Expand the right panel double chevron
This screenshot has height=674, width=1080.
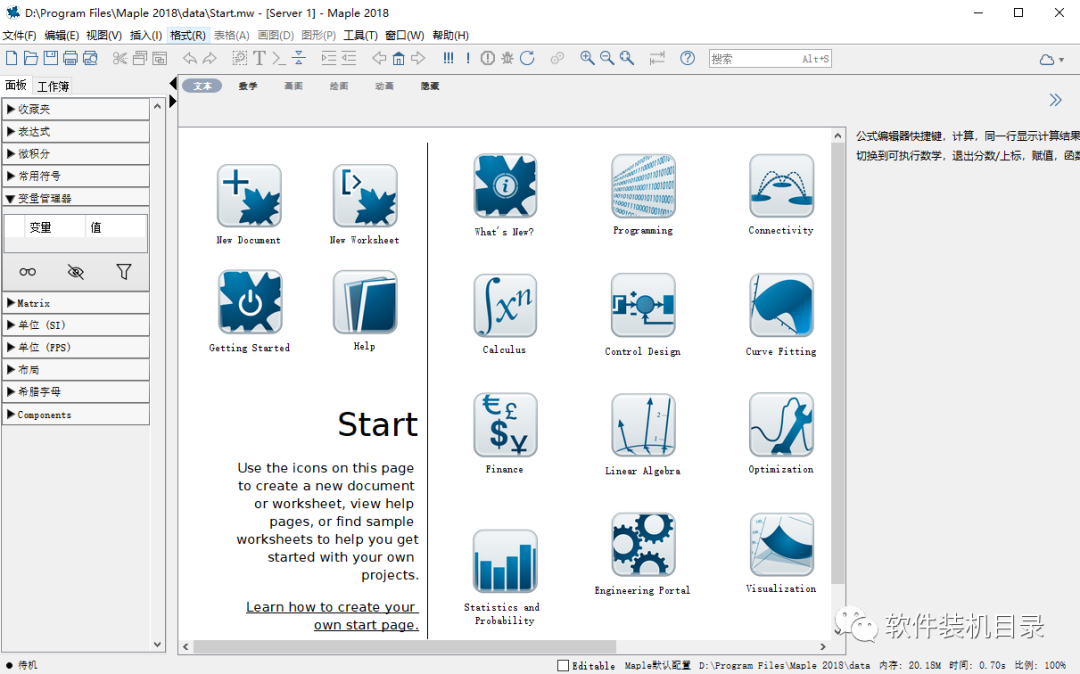[1055, 101]
